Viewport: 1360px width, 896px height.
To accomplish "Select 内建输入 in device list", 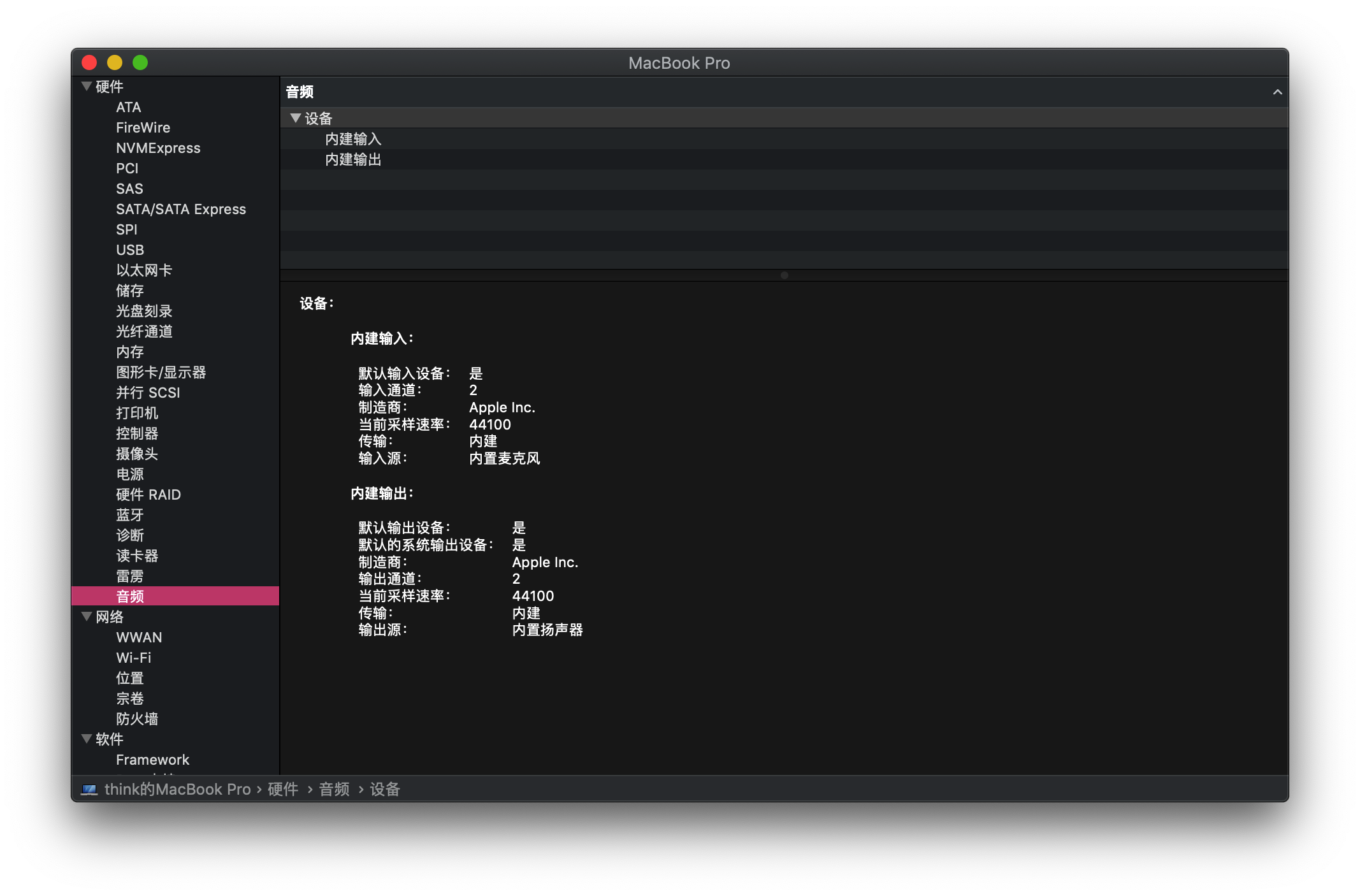I will [353, 139].
